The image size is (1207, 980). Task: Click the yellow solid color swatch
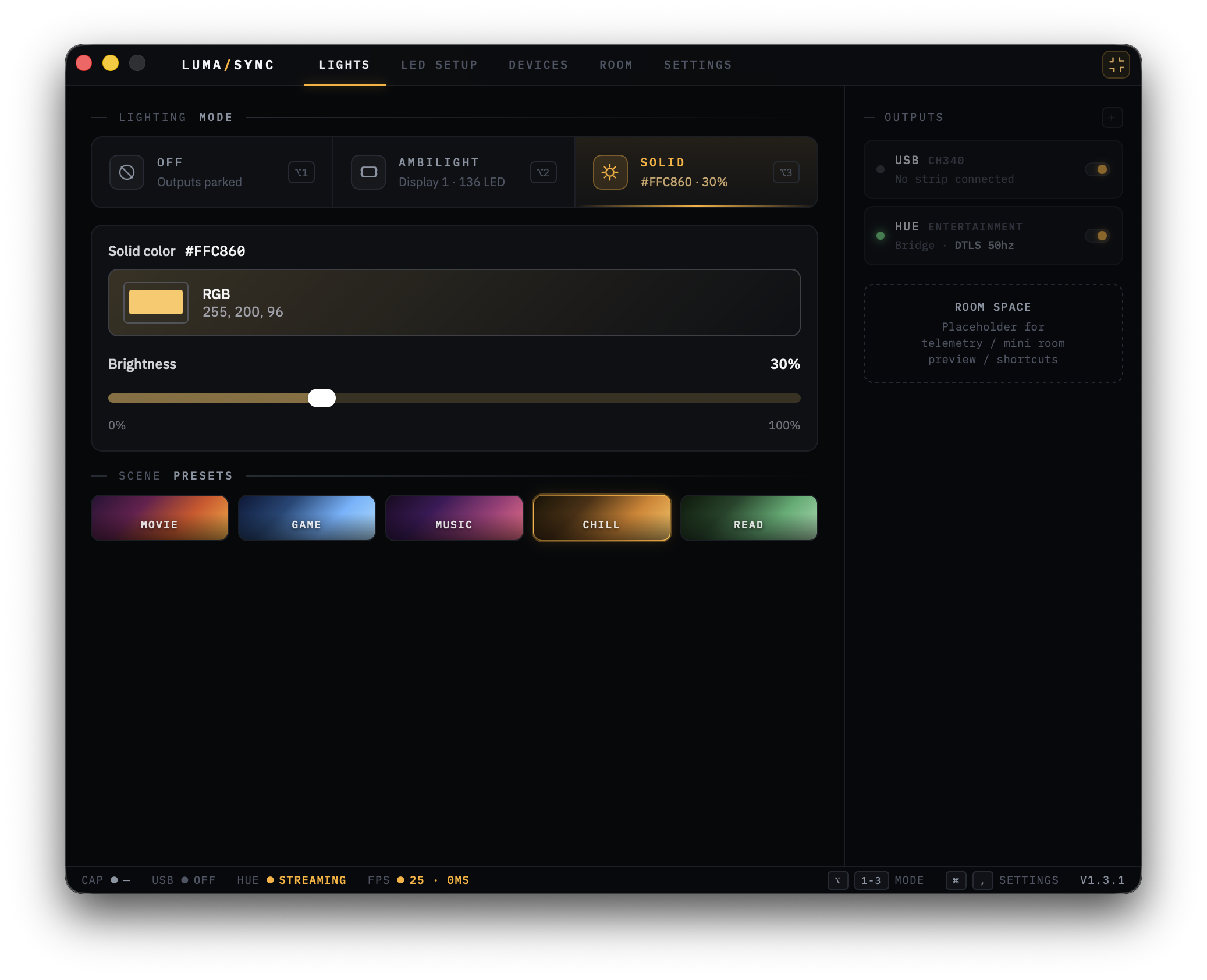[x=156, y=303]
